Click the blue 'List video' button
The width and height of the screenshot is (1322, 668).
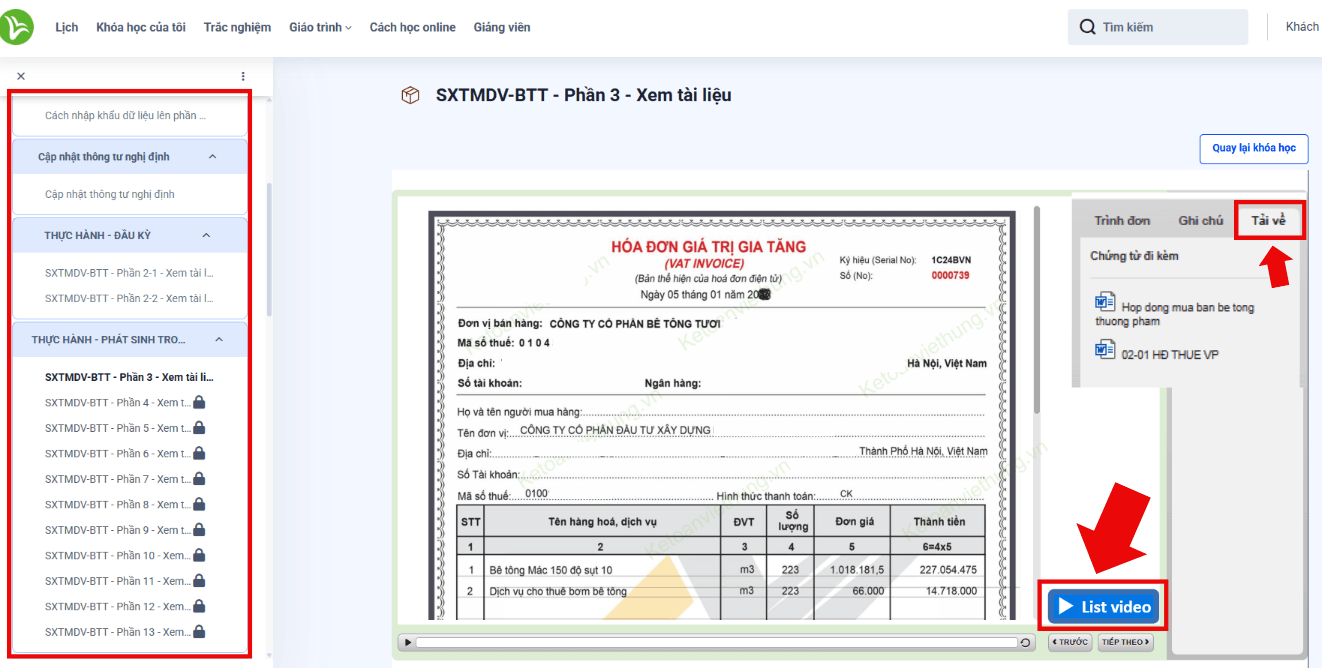tap(1103, 607)
